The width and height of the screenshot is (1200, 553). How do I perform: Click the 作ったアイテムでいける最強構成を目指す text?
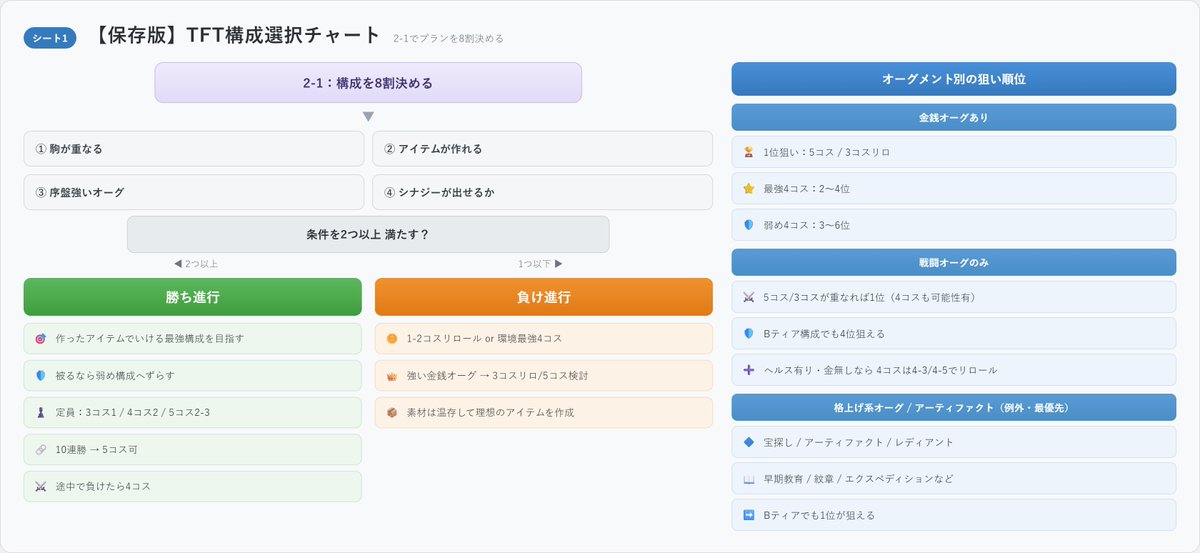click(x=150, y=339)
